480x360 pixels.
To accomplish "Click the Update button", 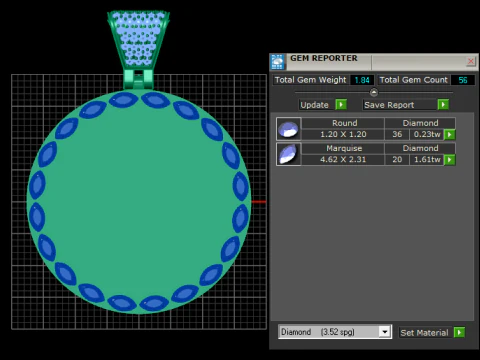I will pyautogui.click(x=317, y=105).
